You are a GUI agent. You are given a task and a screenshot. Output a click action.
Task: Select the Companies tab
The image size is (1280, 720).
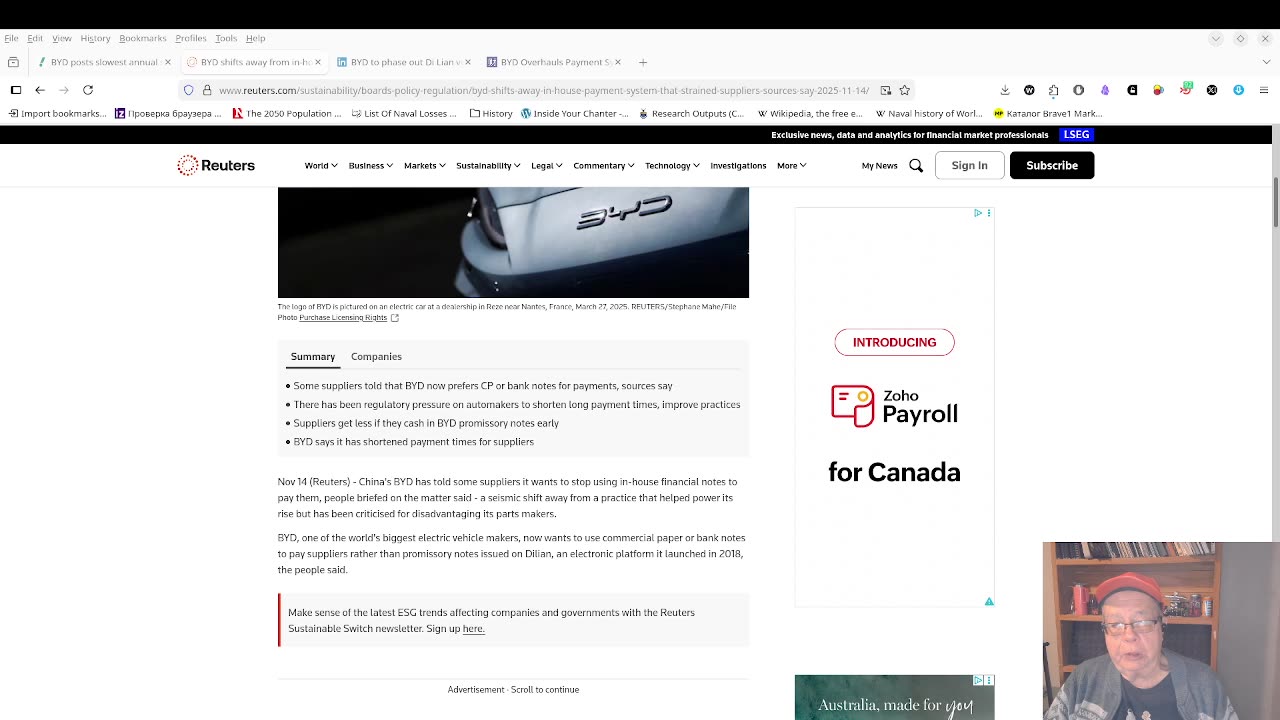click(x=376, y=356)
